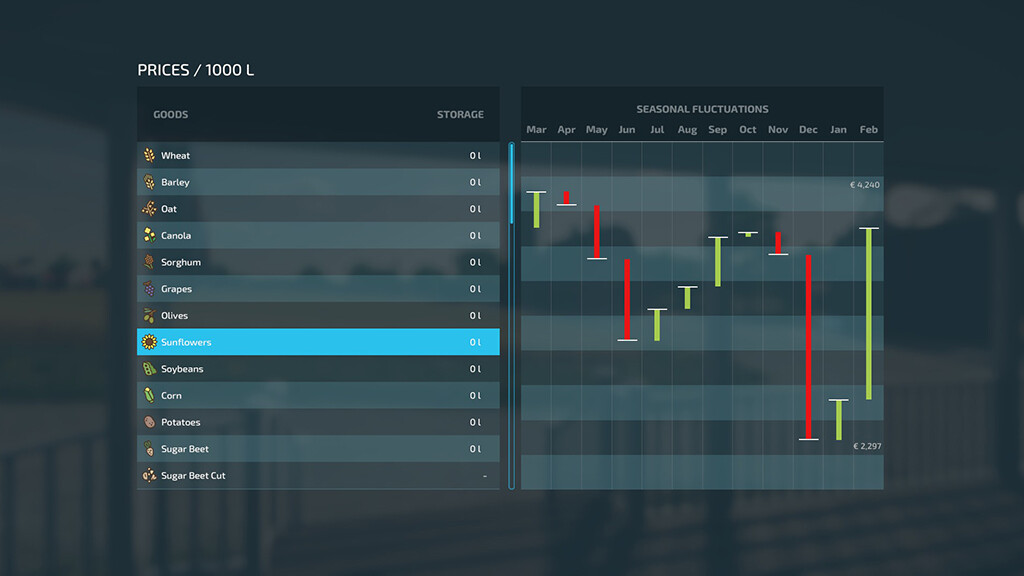This screenshot has height=576, width=1024.
Task: Click the Canola flower icon
Action: click(x=149, y=236)
